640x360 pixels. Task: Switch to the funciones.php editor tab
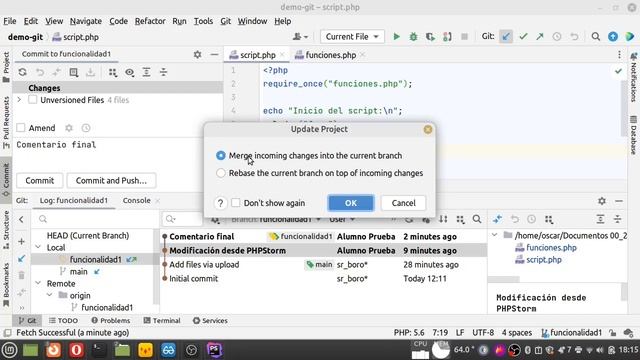(330, 55)
